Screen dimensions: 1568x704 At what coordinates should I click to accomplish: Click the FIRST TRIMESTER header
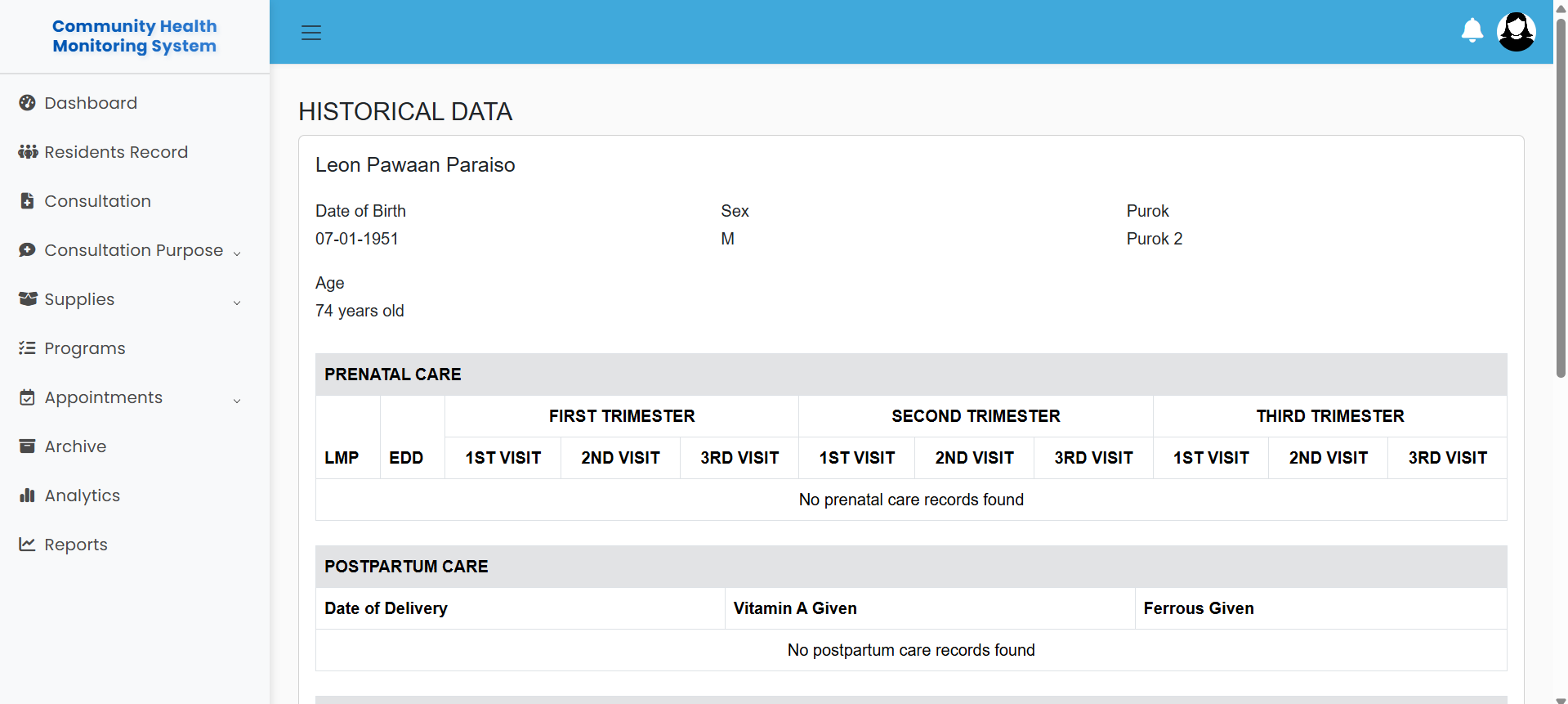coord(622,416)
